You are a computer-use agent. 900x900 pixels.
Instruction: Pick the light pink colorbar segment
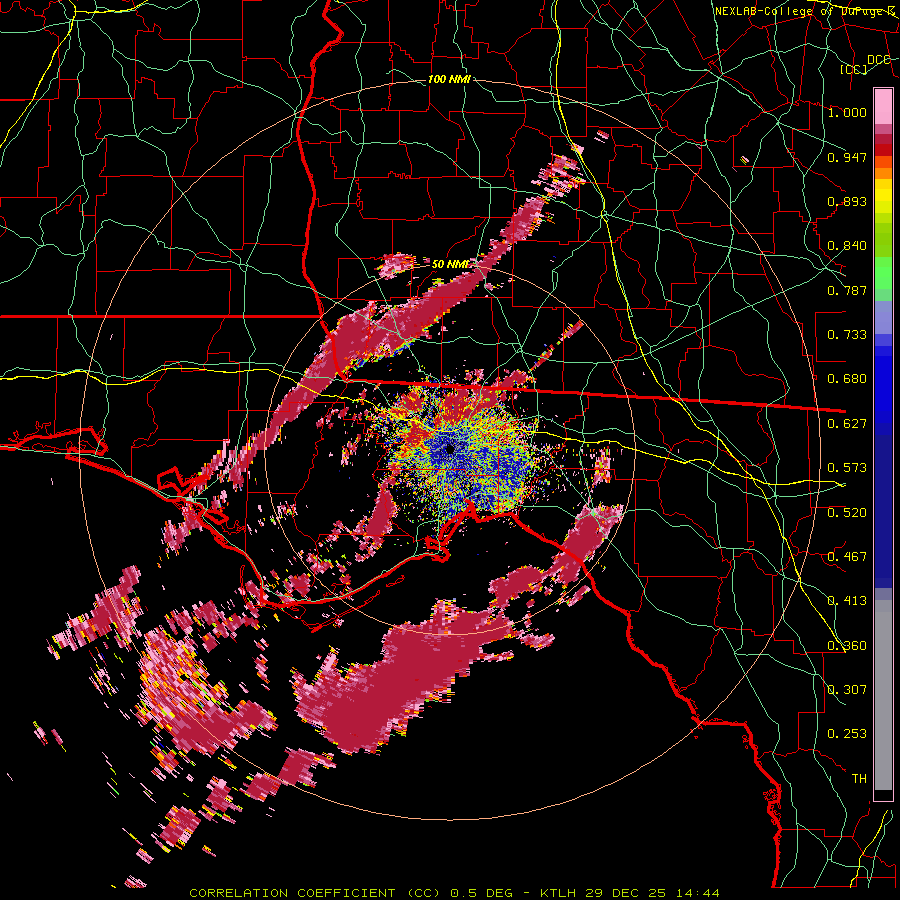point(883,107)
